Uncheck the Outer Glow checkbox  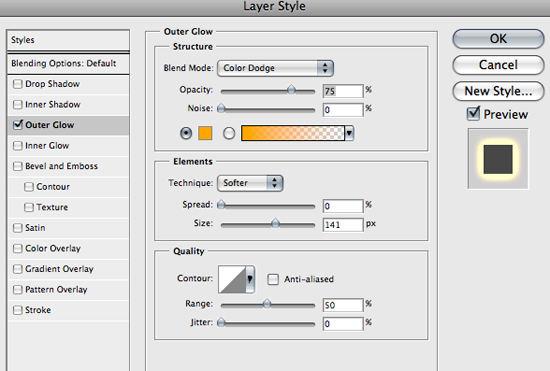(17, 125)
